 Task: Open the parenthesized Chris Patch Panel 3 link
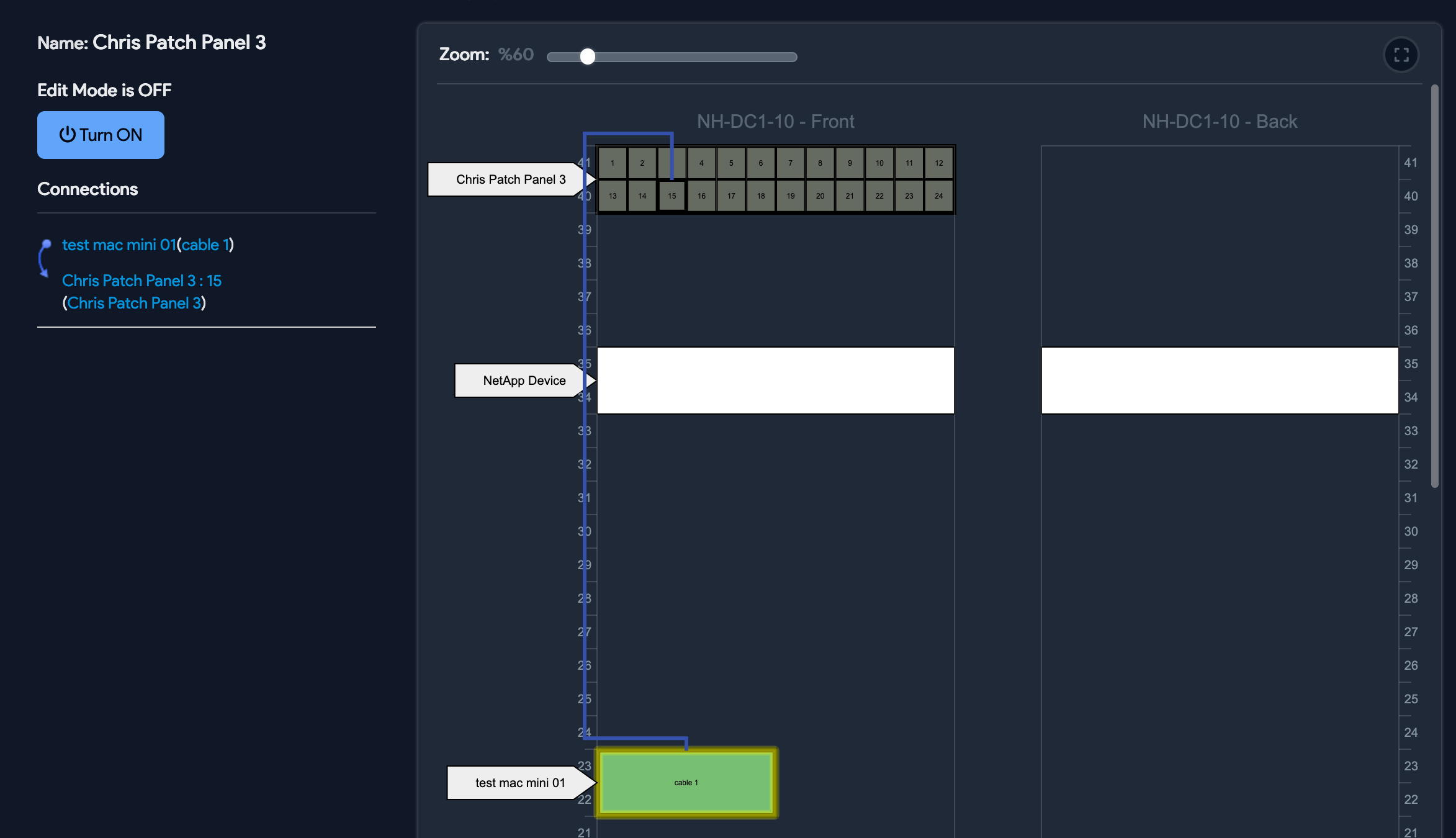(134, 303)
